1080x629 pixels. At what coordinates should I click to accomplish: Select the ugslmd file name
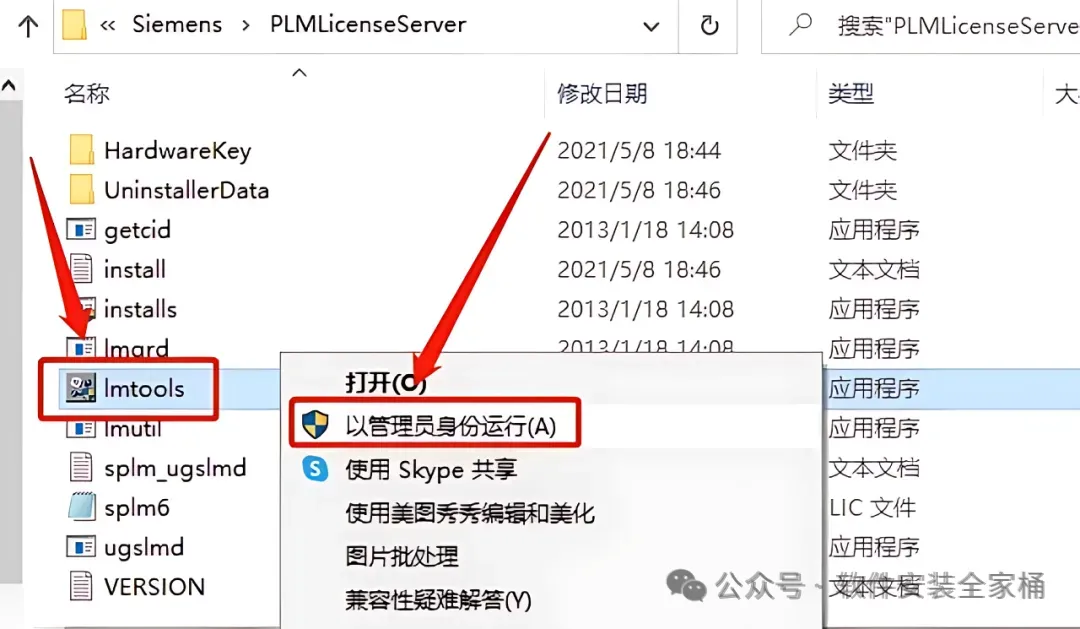click(x=144, y=548)
